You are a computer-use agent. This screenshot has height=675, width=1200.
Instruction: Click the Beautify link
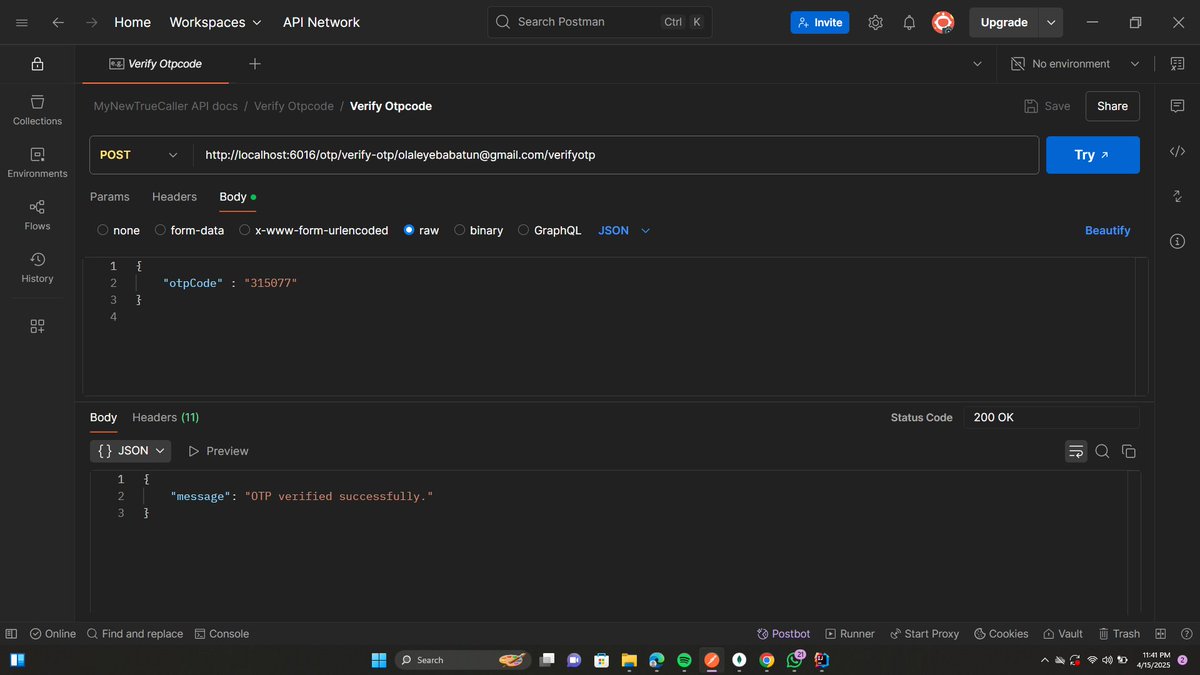pyautogui.click(x=1108, y=230)
